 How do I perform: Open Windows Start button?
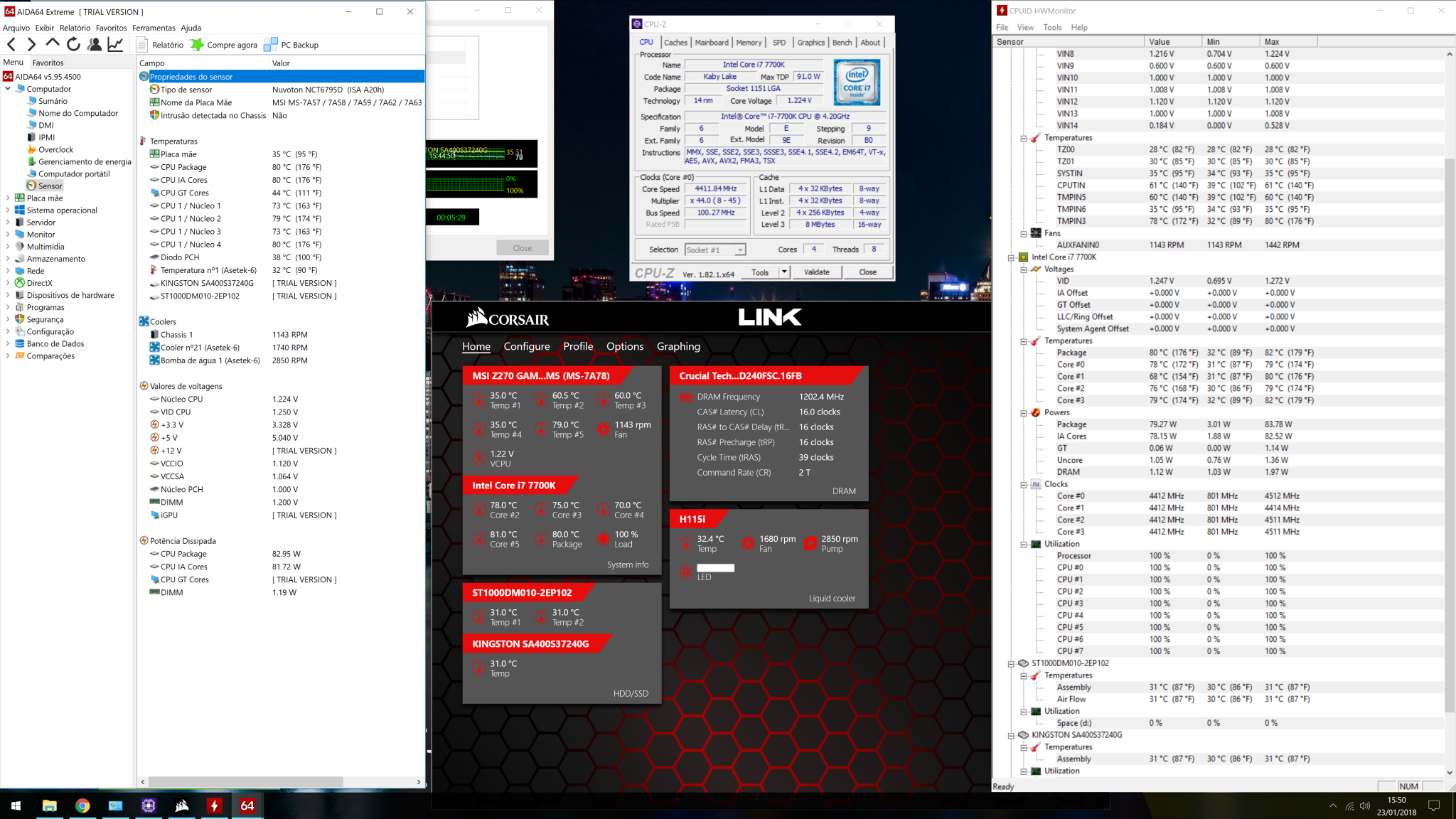coord(16,805)
